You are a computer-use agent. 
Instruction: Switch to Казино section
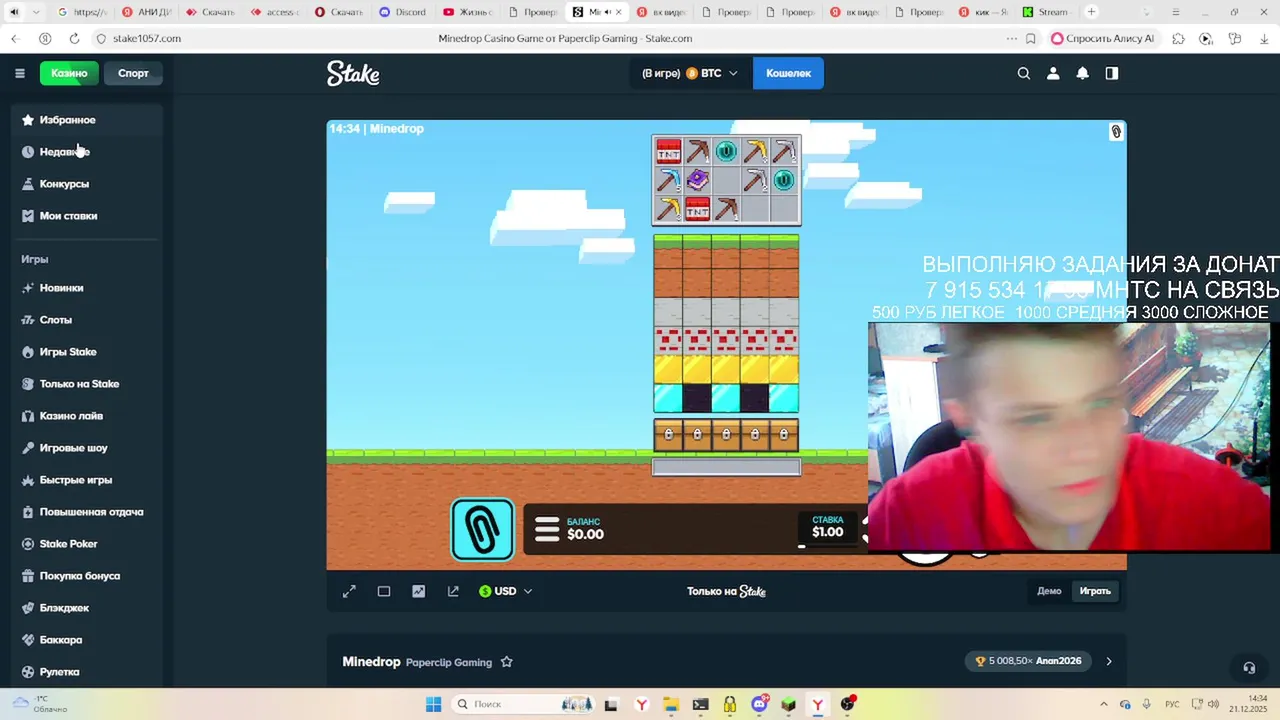point(69,73)
